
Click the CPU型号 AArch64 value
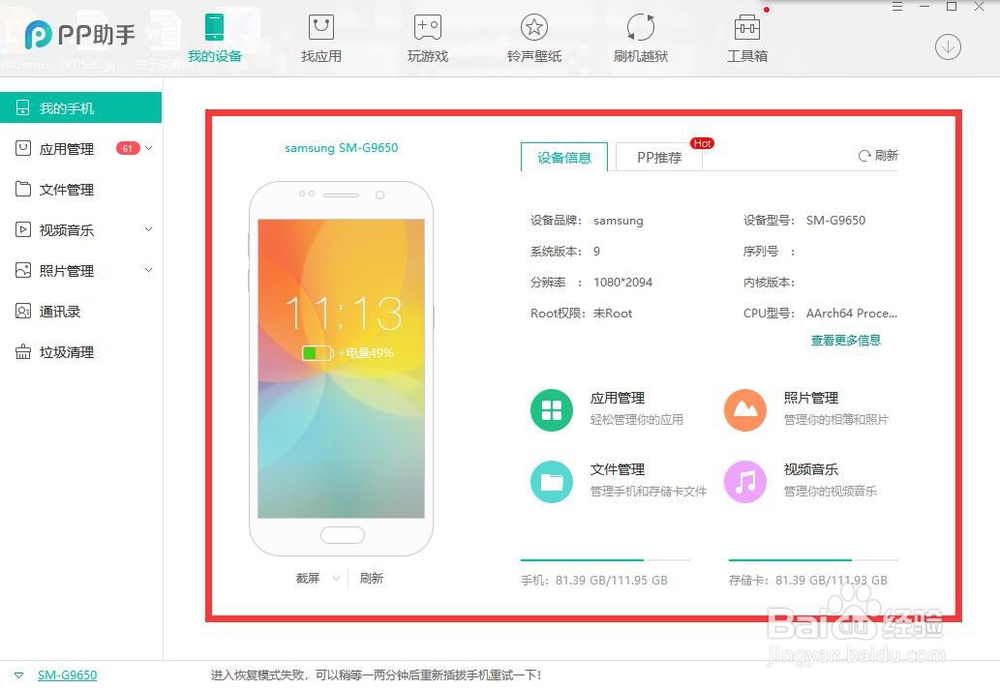coord(851,313)
